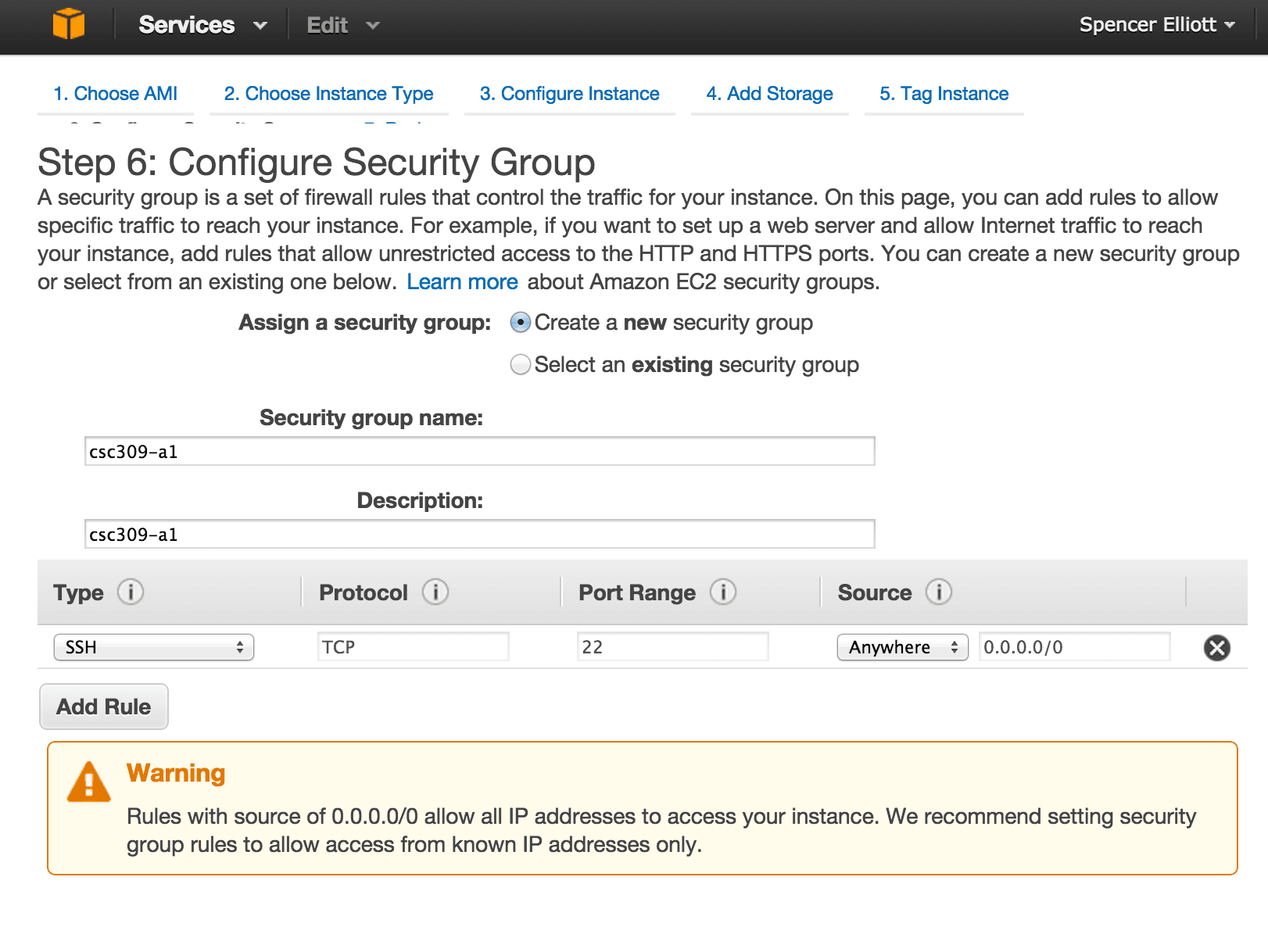Open the Learn more link

[462, 281]
